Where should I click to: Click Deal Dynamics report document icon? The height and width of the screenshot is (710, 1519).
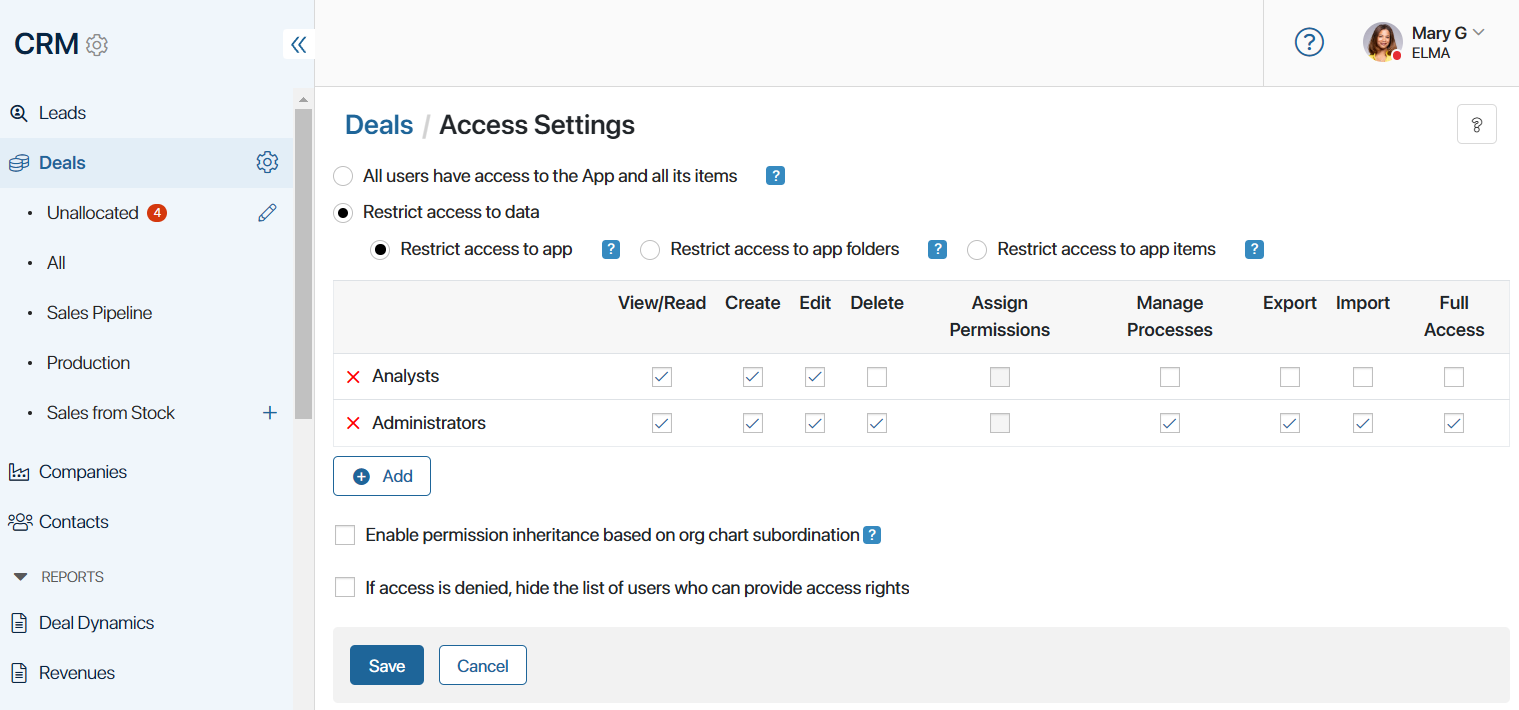click(19, 623)
